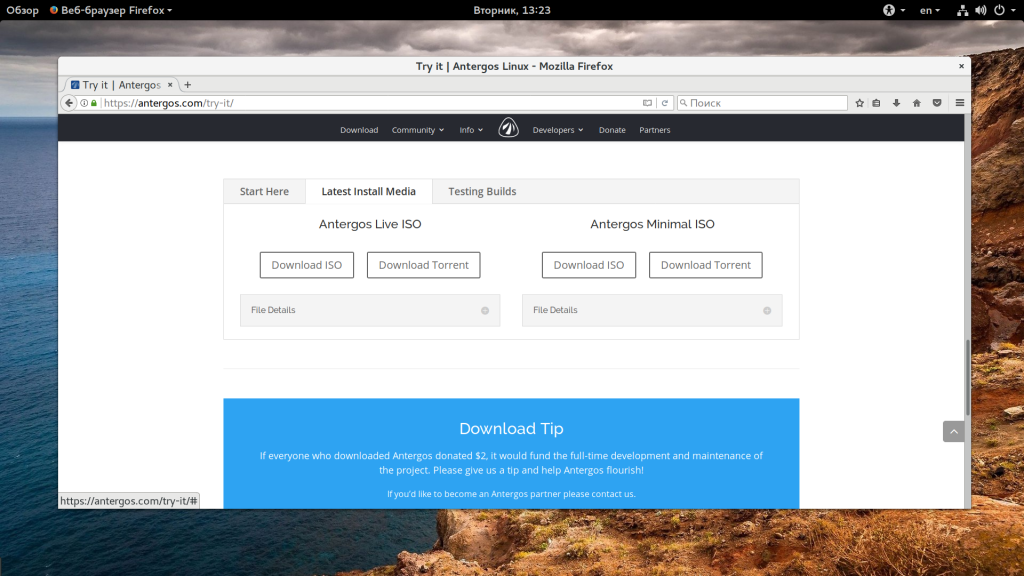Image resolution: width=1024 pixels, height=576 pixels.
Task: Open Community dropdown in navbar
Action: (x=418, y=130)
